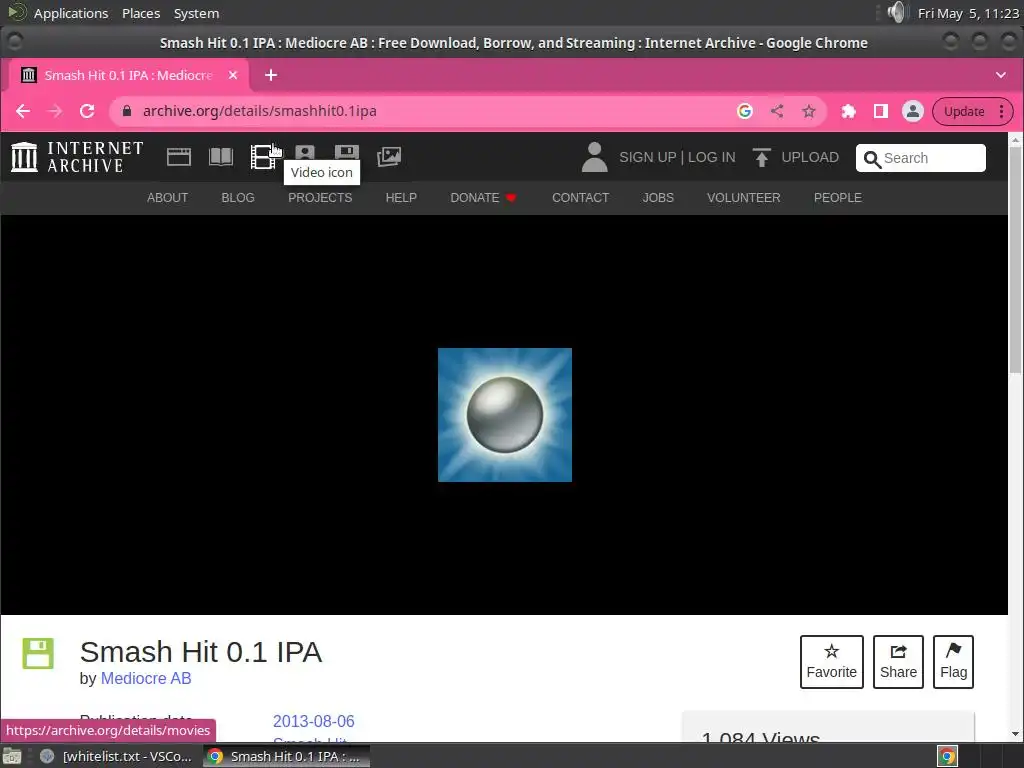Switch to whitelist.txt VSCode in taskbar

(118, 756)
